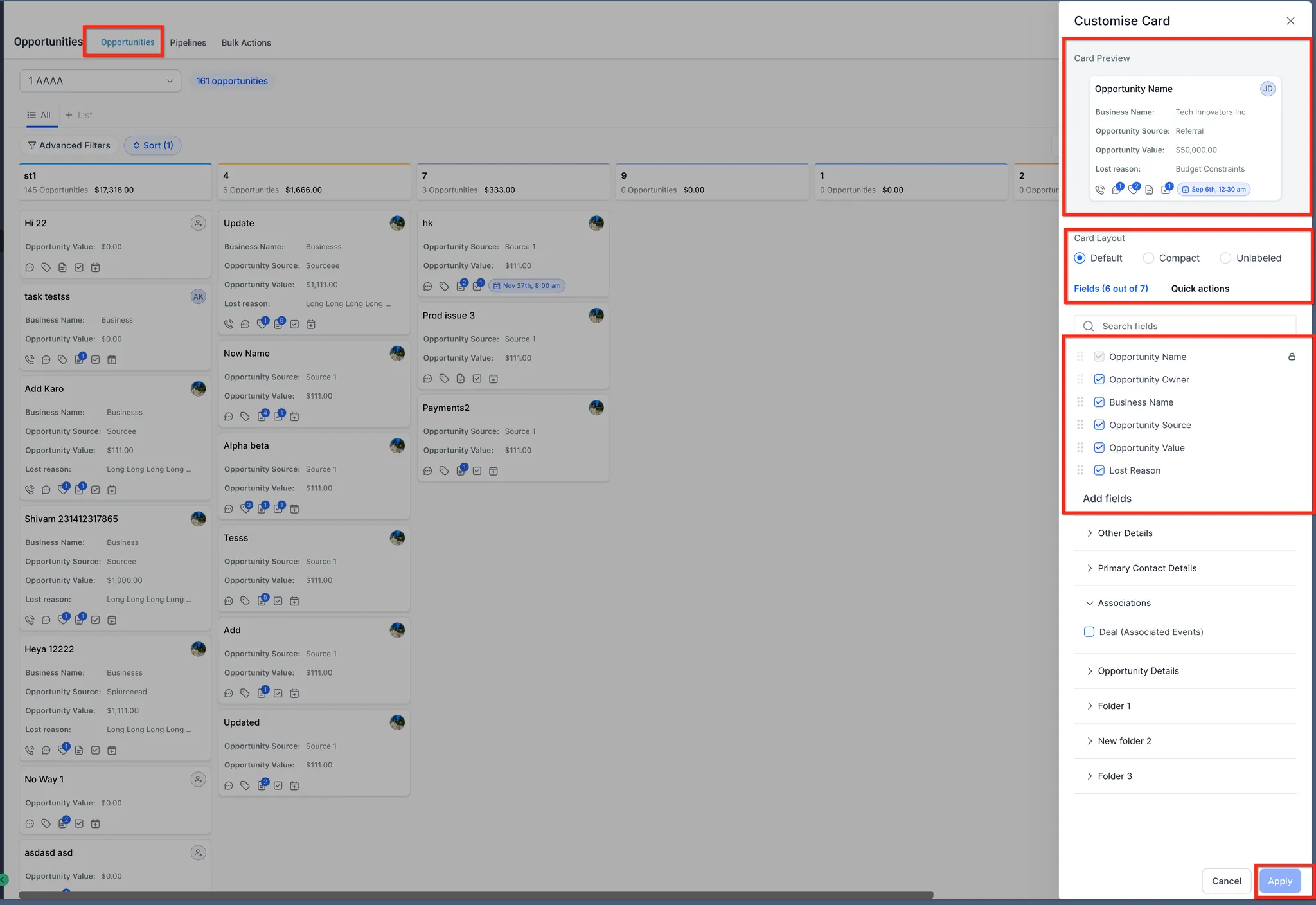Viewport: 1316px width, 905px height.
Task: Click the tags icon in Card Preview
Action: tap(1133, 189)
